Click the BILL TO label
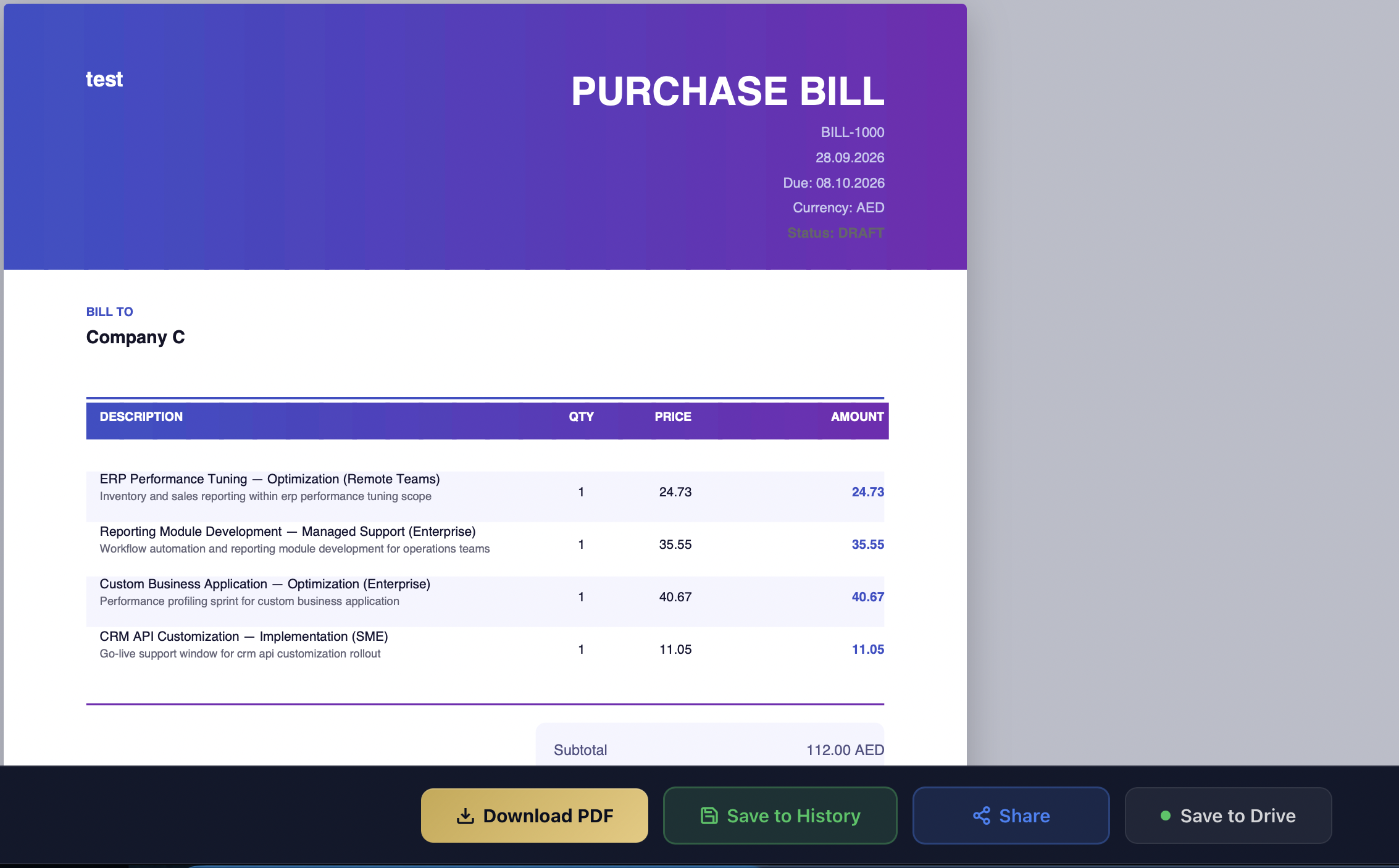The height and width of the screenshot is (868, 1399). [x=109, y=312]
